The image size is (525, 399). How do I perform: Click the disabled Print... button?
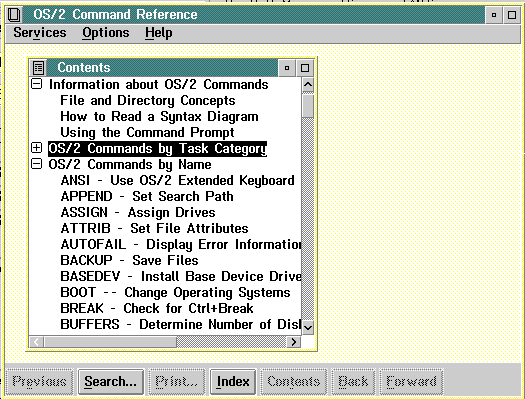[x=176, y=382]
